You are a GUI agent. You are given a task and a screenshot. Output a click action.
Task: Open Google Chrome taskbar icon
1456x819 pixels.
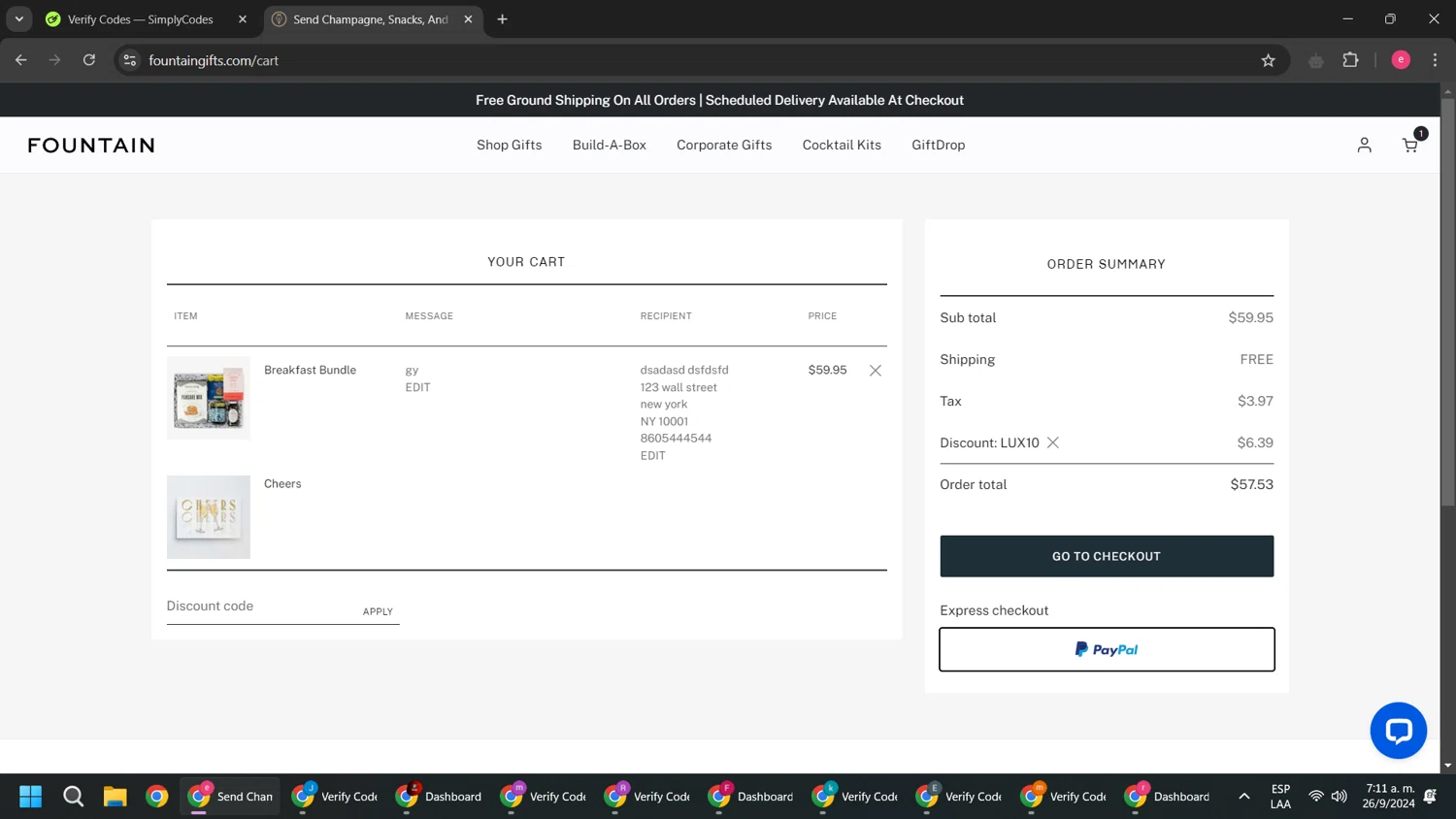click(x=156, y=797)
